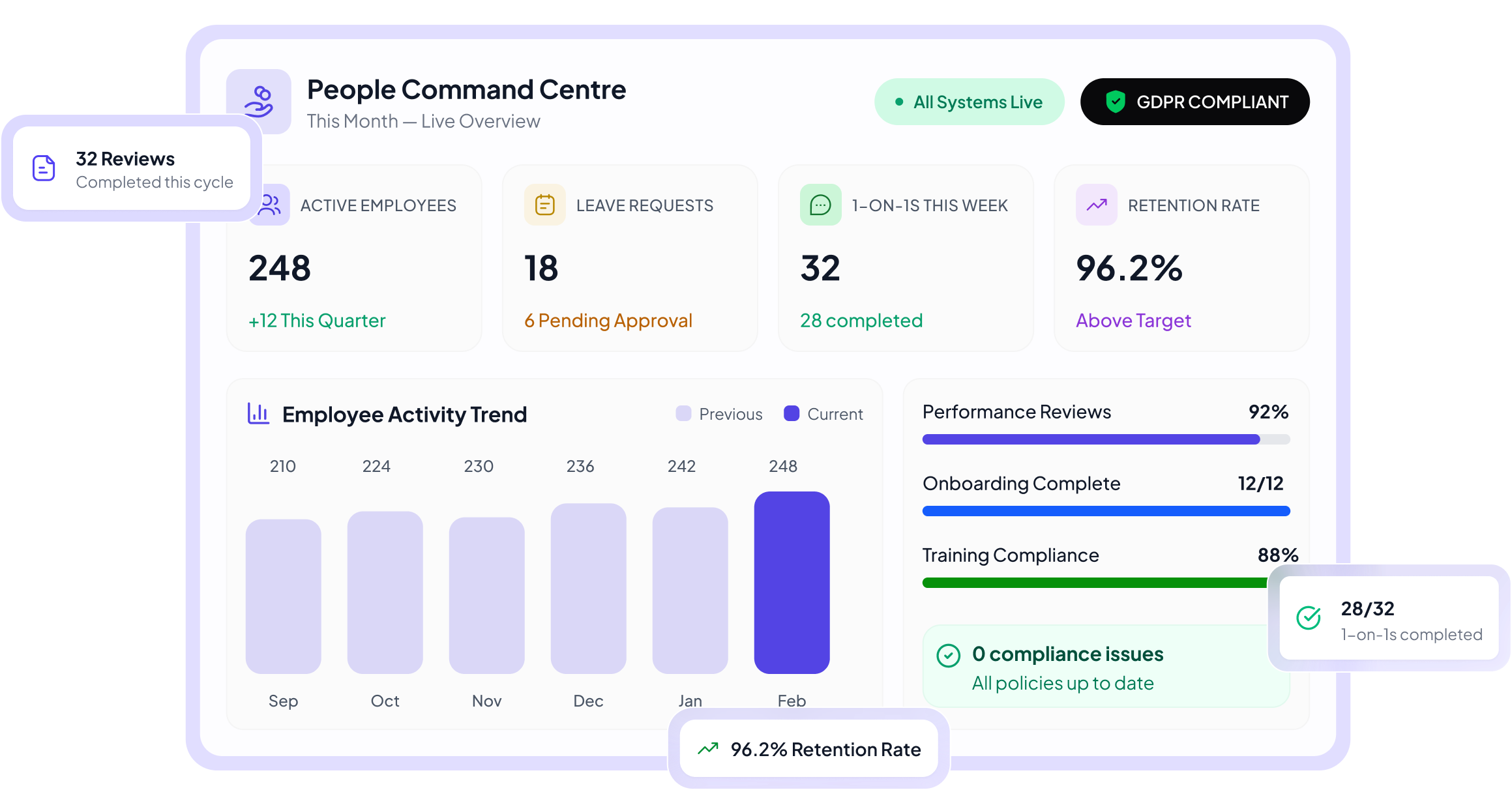
Task: Click the Employee Activity Trend heading
Action: tap(404, 415)
